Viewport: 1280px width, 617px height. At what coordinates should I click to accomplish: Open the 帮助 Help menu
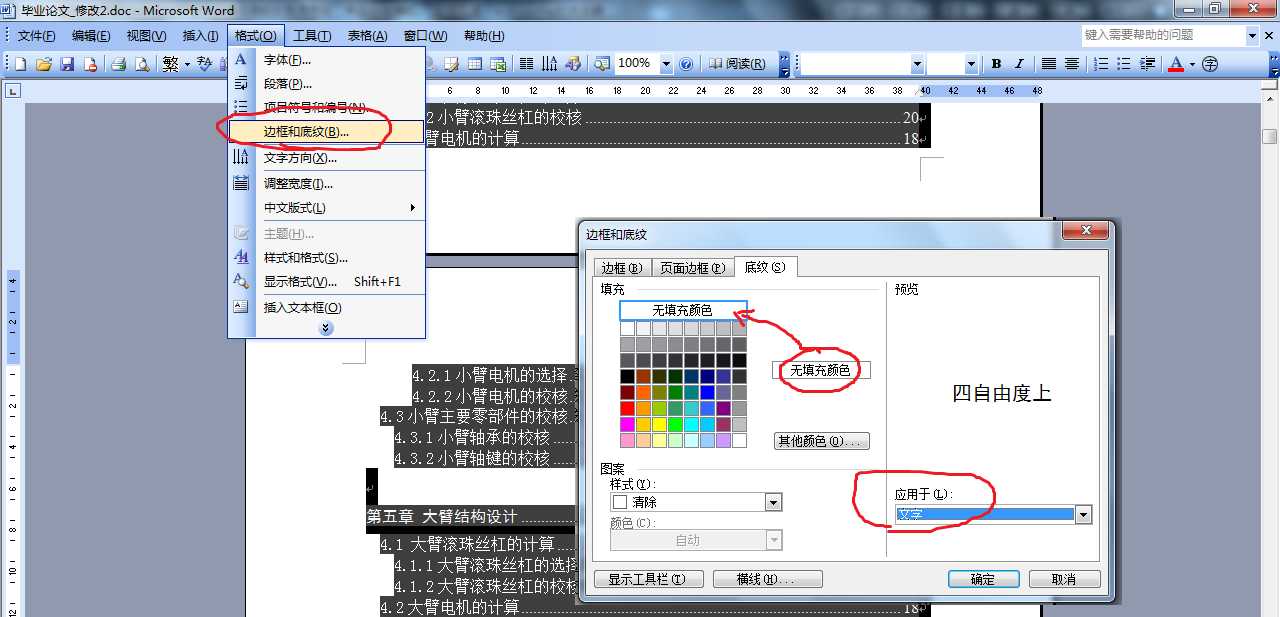[483, 36]
